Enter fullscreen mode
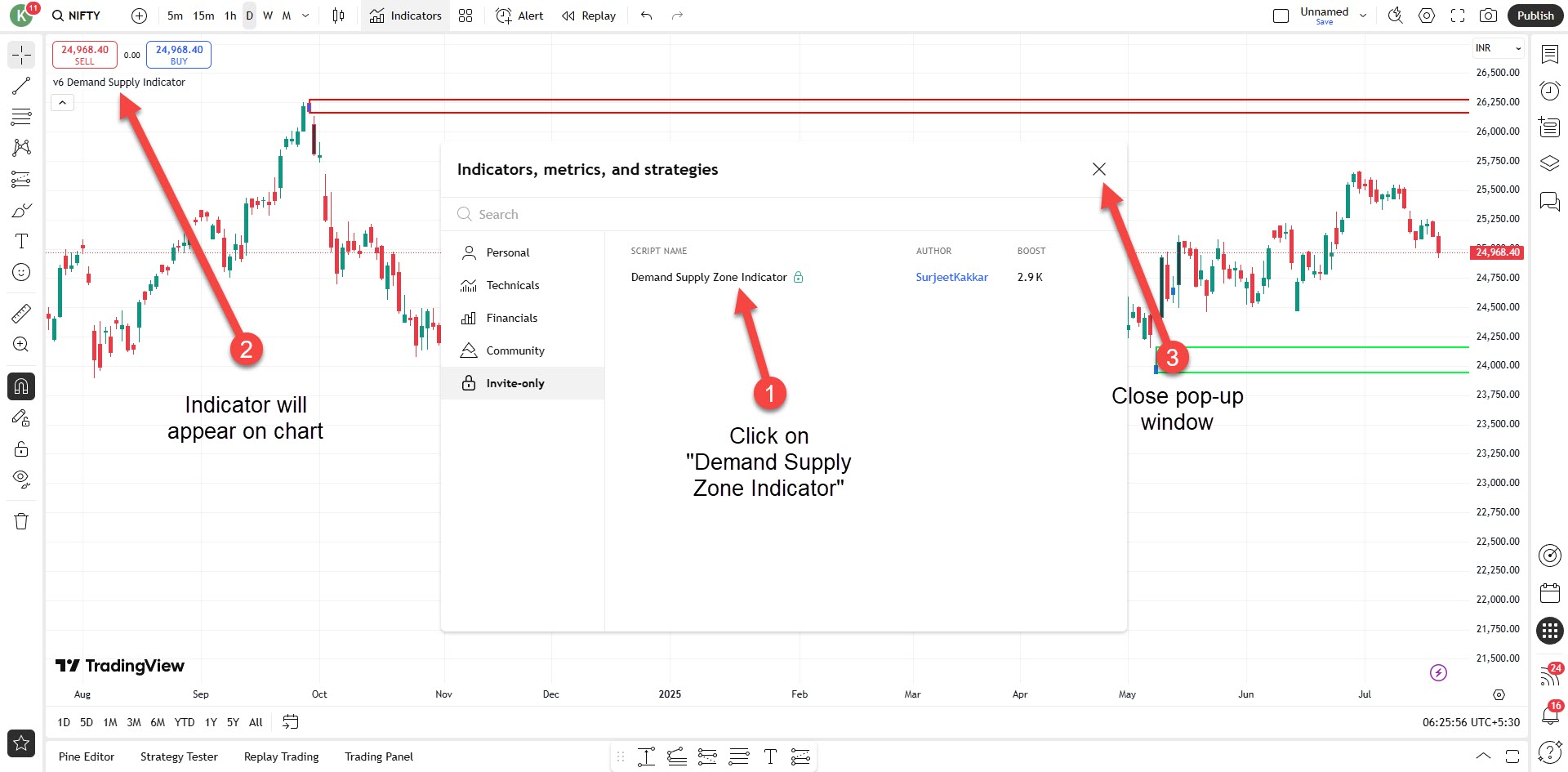Image resolution: width=1568 pixels, height=772 pixels. tap(1458, 16)
